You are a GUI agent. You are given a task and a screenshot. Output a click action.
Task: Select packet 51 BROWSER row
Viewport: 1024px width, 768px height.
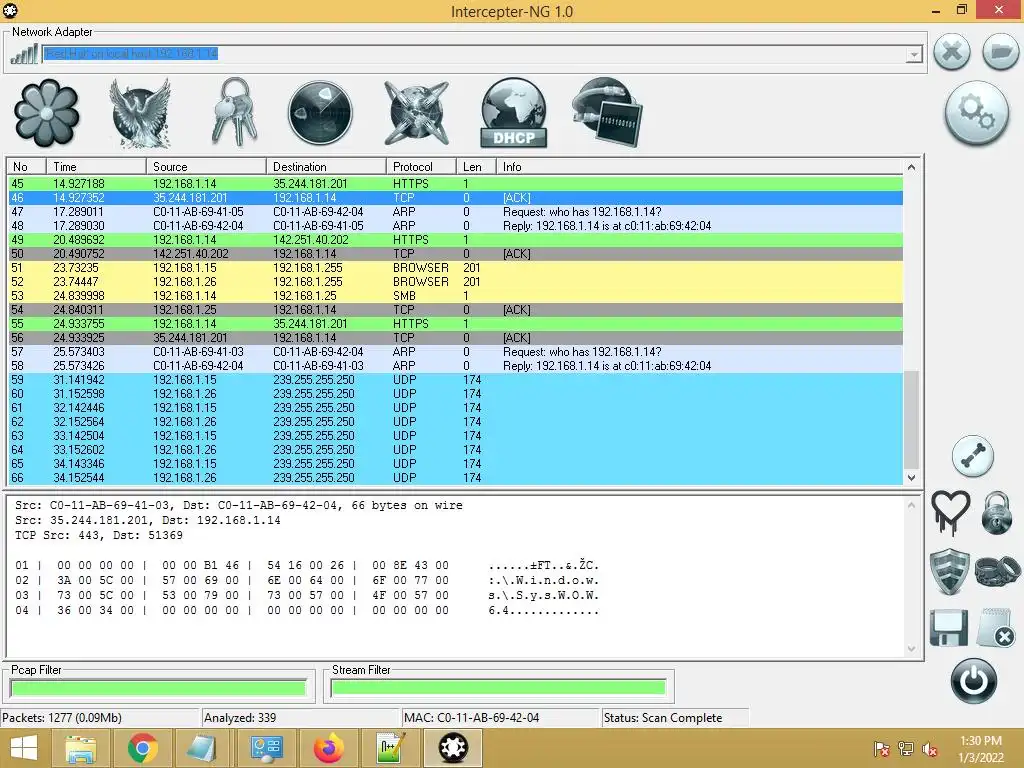[x=455, y=268]
